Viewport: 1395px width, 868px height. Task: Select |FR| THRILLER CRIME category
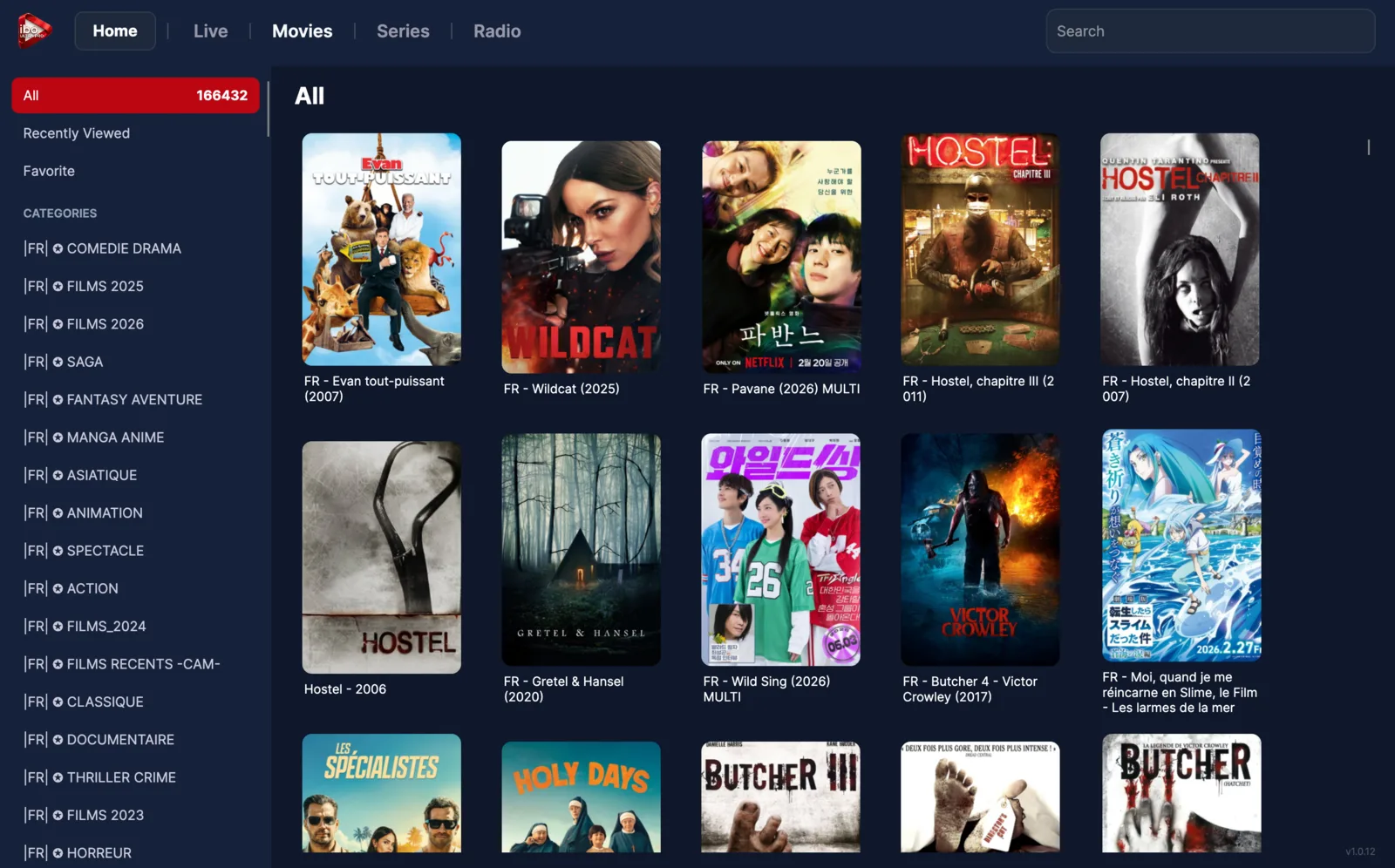135,777
